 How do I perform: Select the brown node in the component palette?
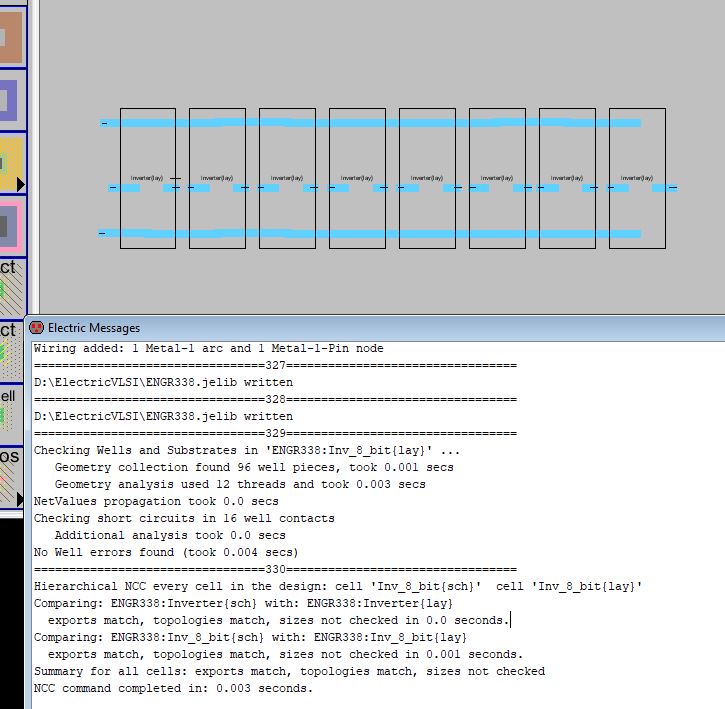pos(11,37)
